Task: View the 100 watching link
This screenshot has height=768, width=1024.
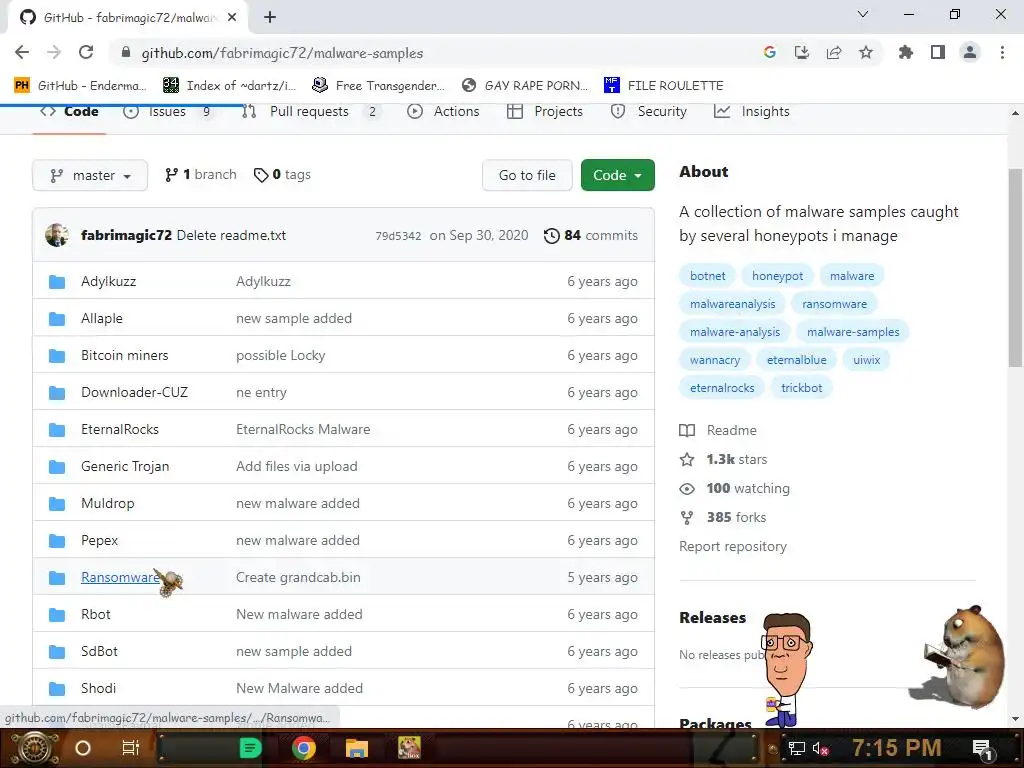Action: pyautogui.click(x=735, y=488)
